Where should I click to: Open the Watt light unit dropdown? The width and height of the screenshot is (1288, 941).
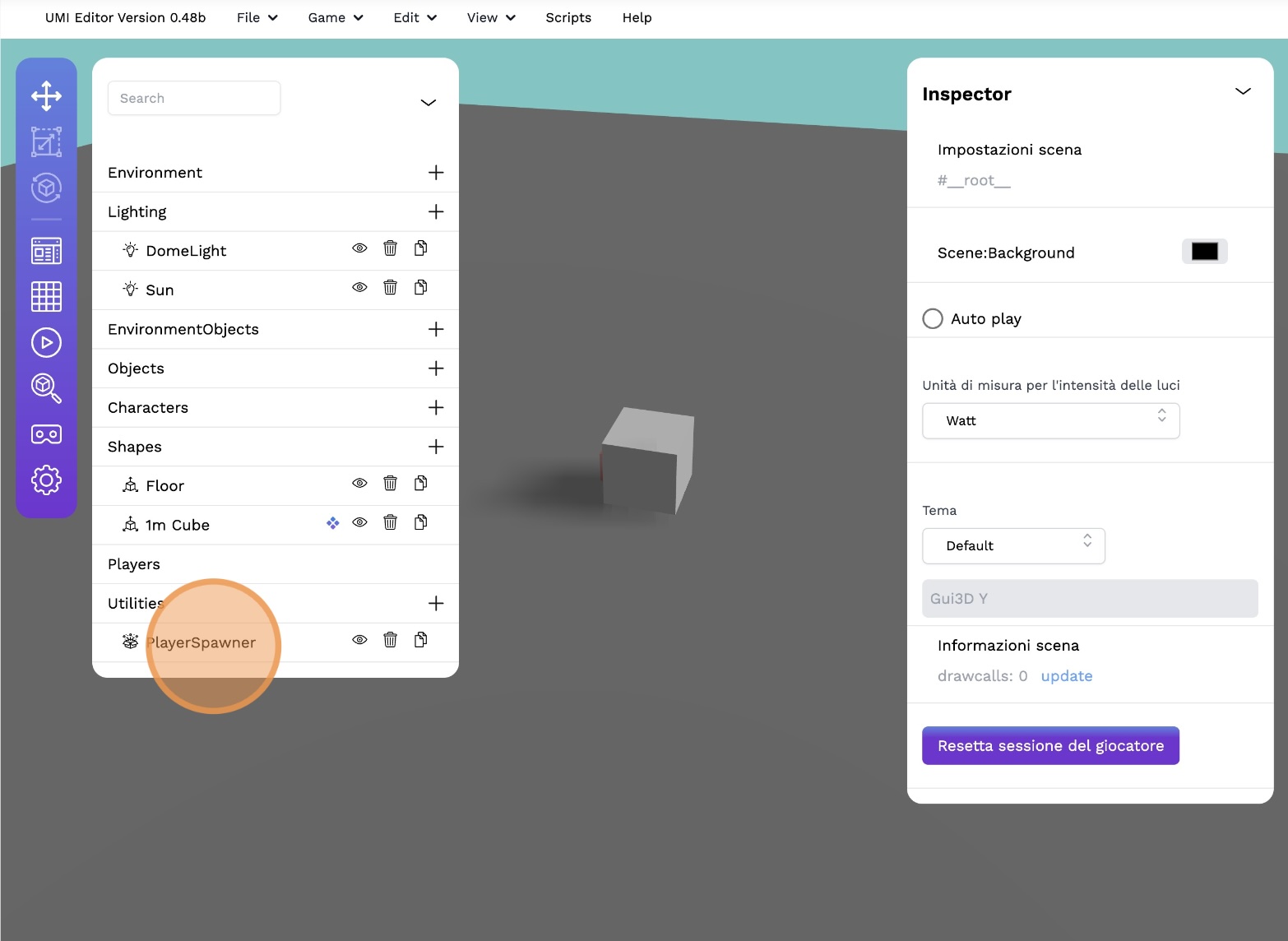[x=1050, y=420]
